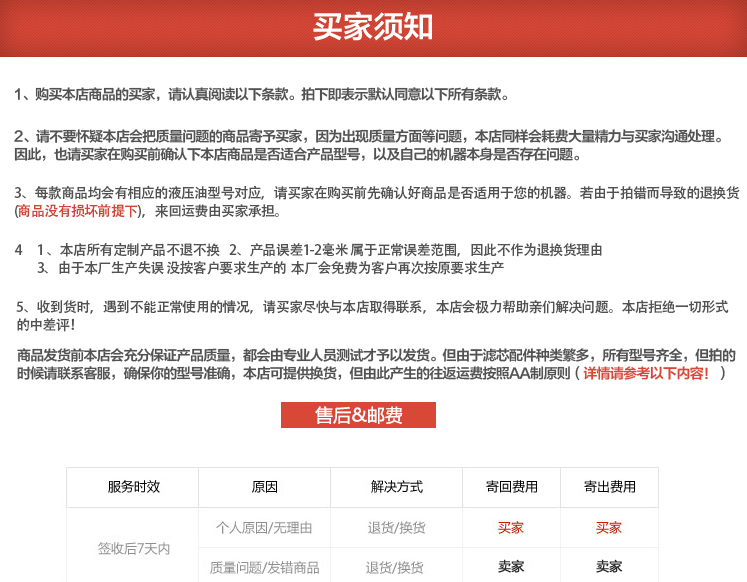
Task: Click 退货/换货 in the 质量问题 row
Action: [394, 568]
